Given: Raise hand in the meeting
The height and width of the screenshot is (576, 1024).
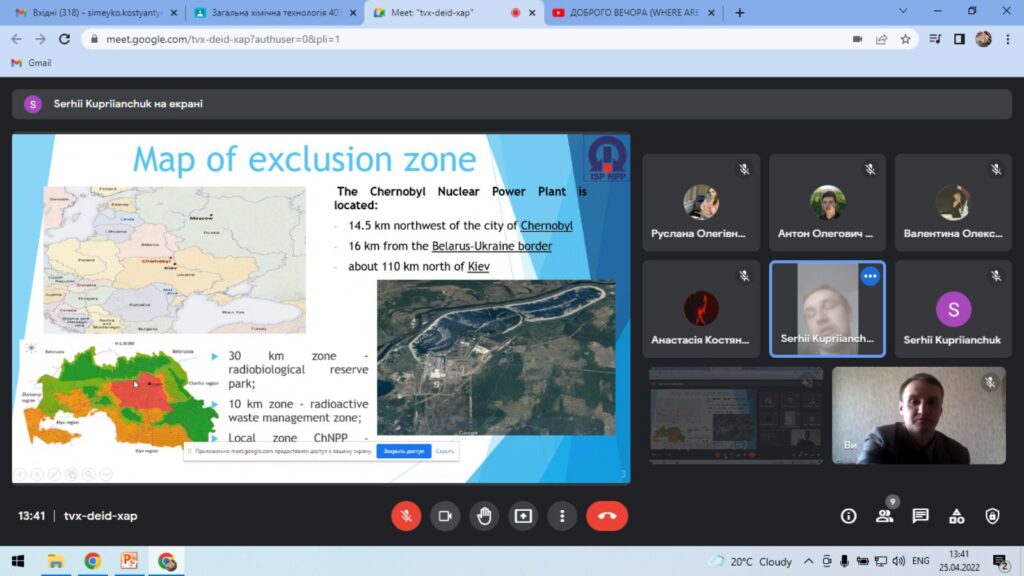Looking at the screenshot, I should click(x=484, y=516).
